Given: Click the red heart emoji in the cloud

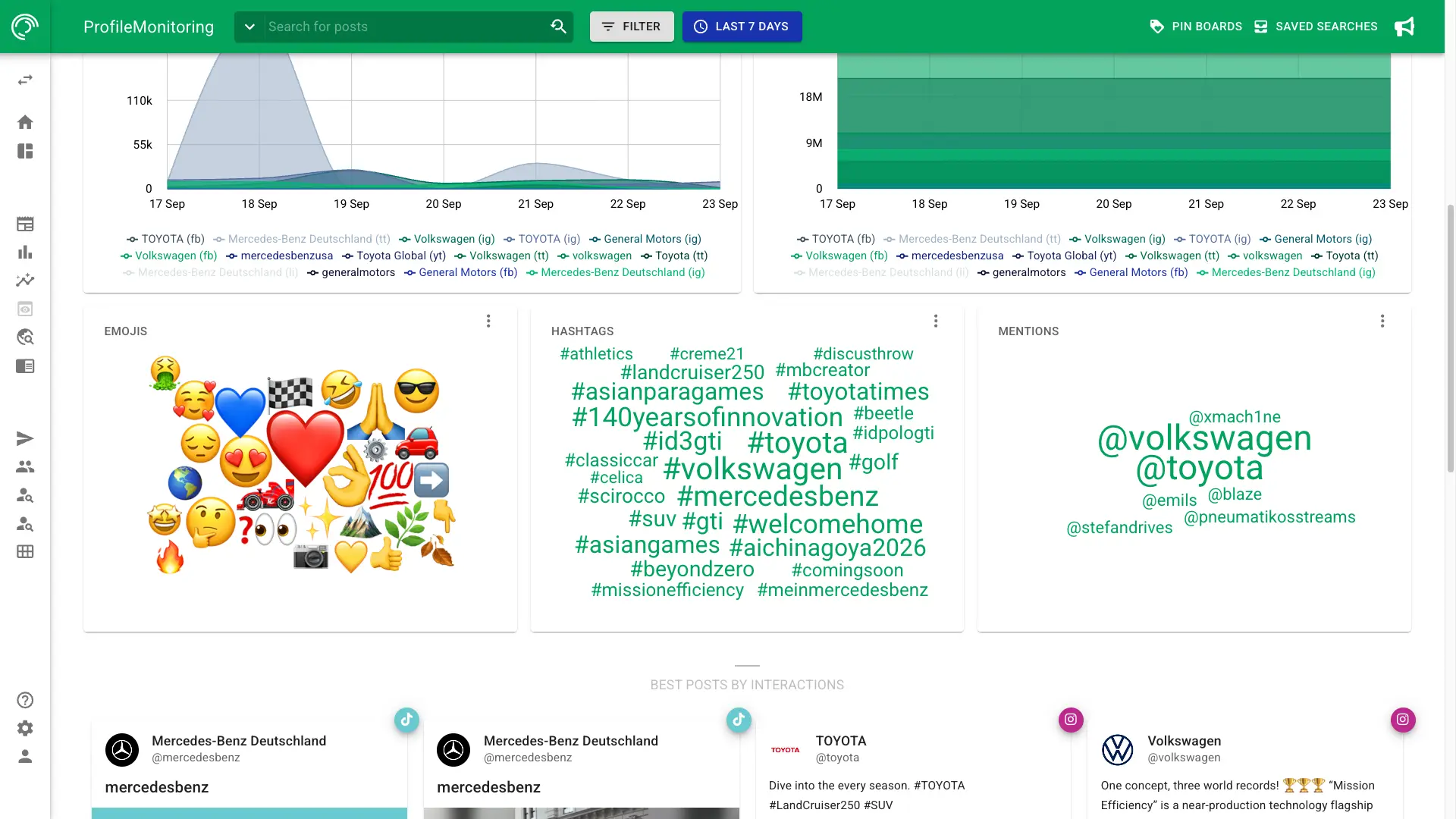Looking at the screenshot, I should pyautogui.click(x=305, y=449).
